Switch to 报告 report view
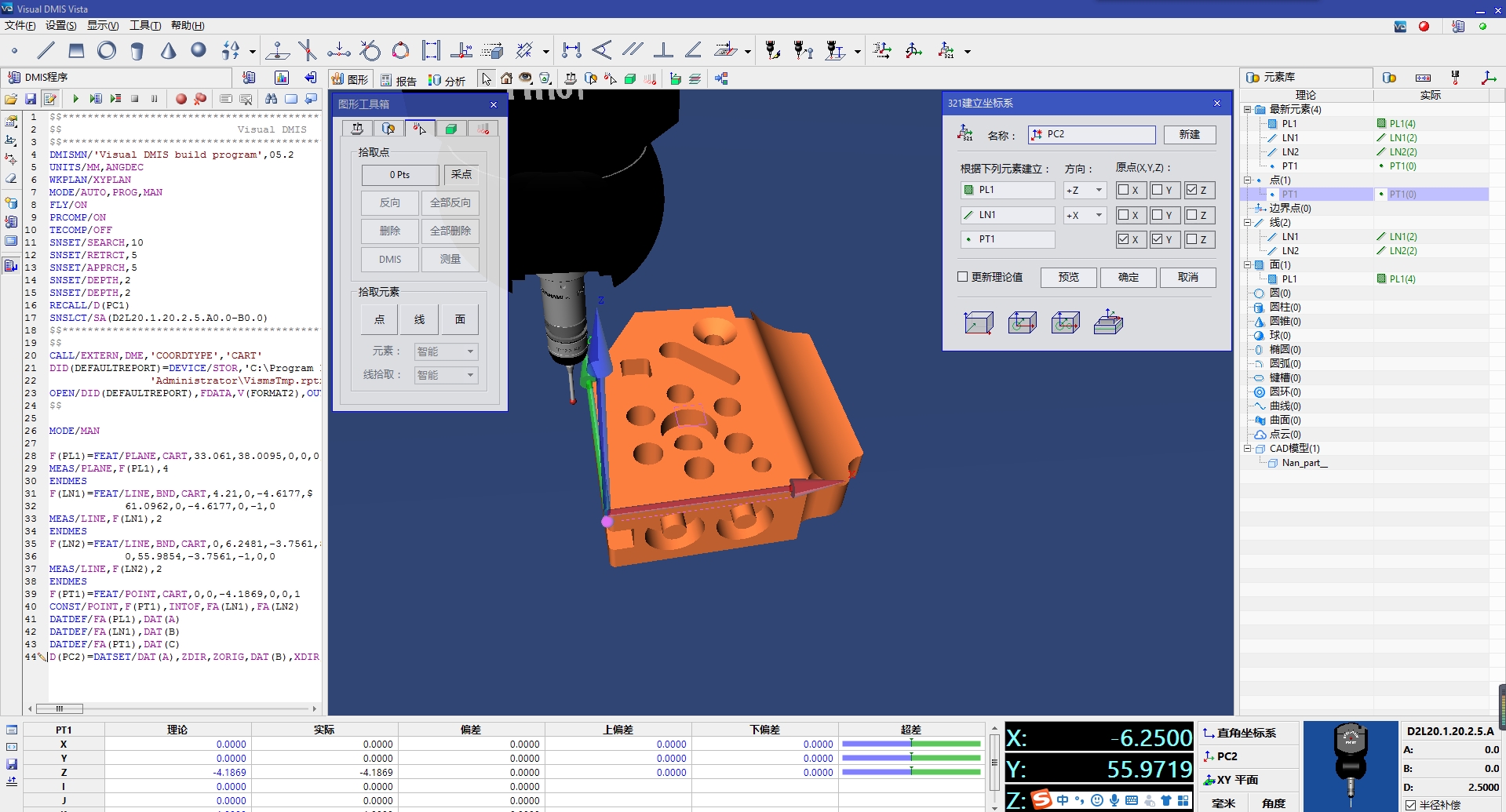 405,78
